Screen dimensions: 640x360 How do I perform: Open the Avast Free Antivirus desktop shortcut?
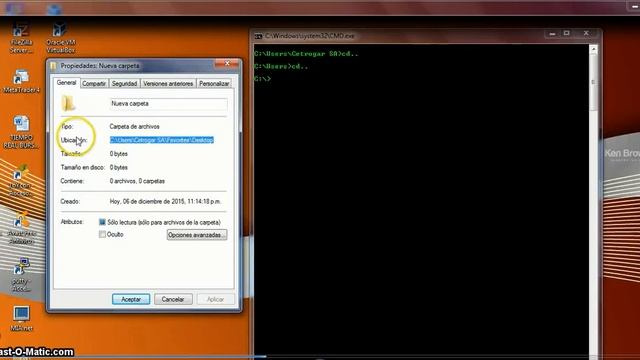pyautogui.click(x=21, y=229)
